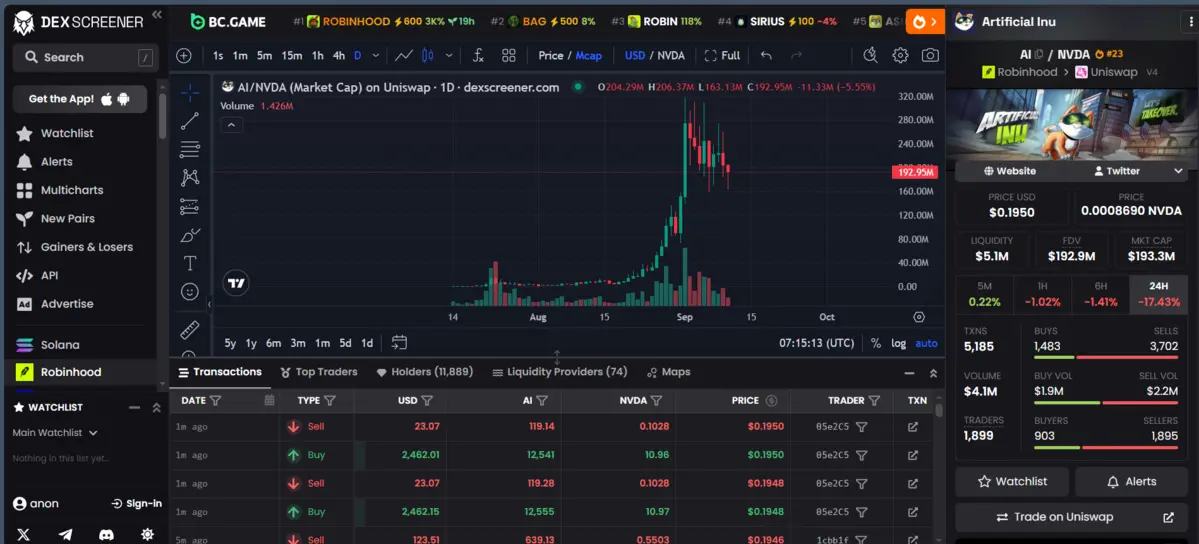Switch chart to Mcap mode
This screenshot has height=544, width=1199.
[x=589, y=55]
